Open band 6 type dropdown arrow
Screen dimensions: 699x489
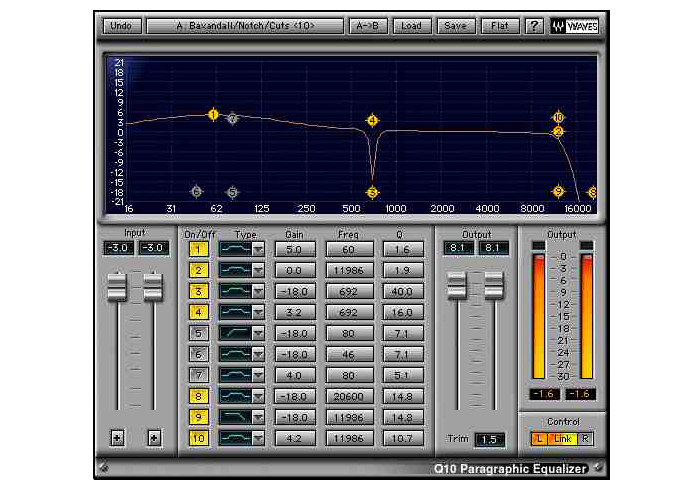click(x=258, y=354)
